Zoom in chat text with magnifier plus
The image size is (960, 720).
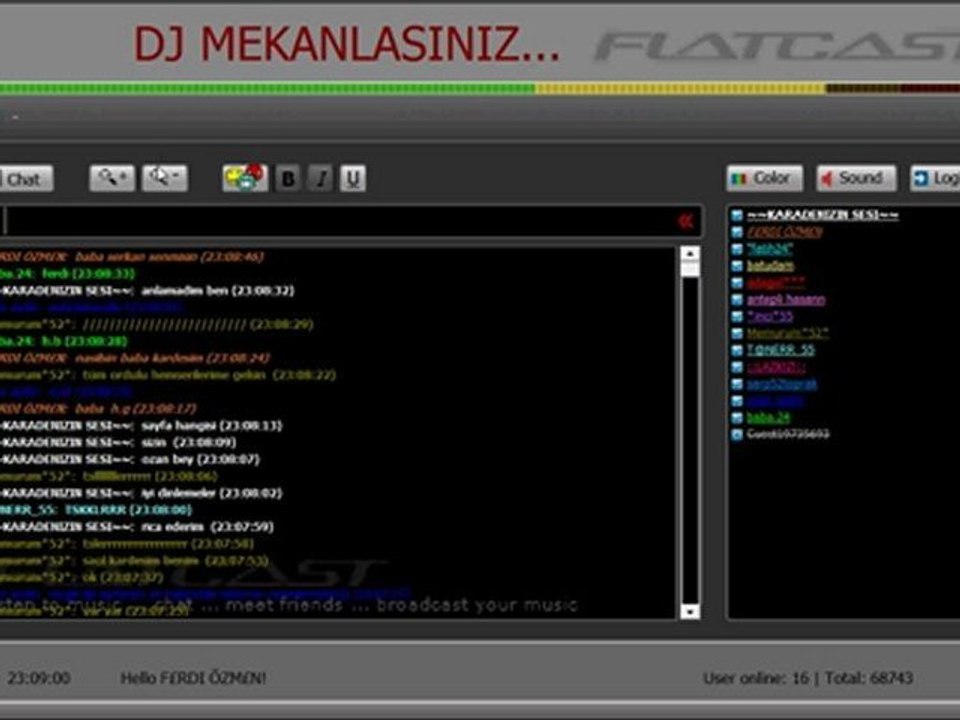tap(112, 178)
